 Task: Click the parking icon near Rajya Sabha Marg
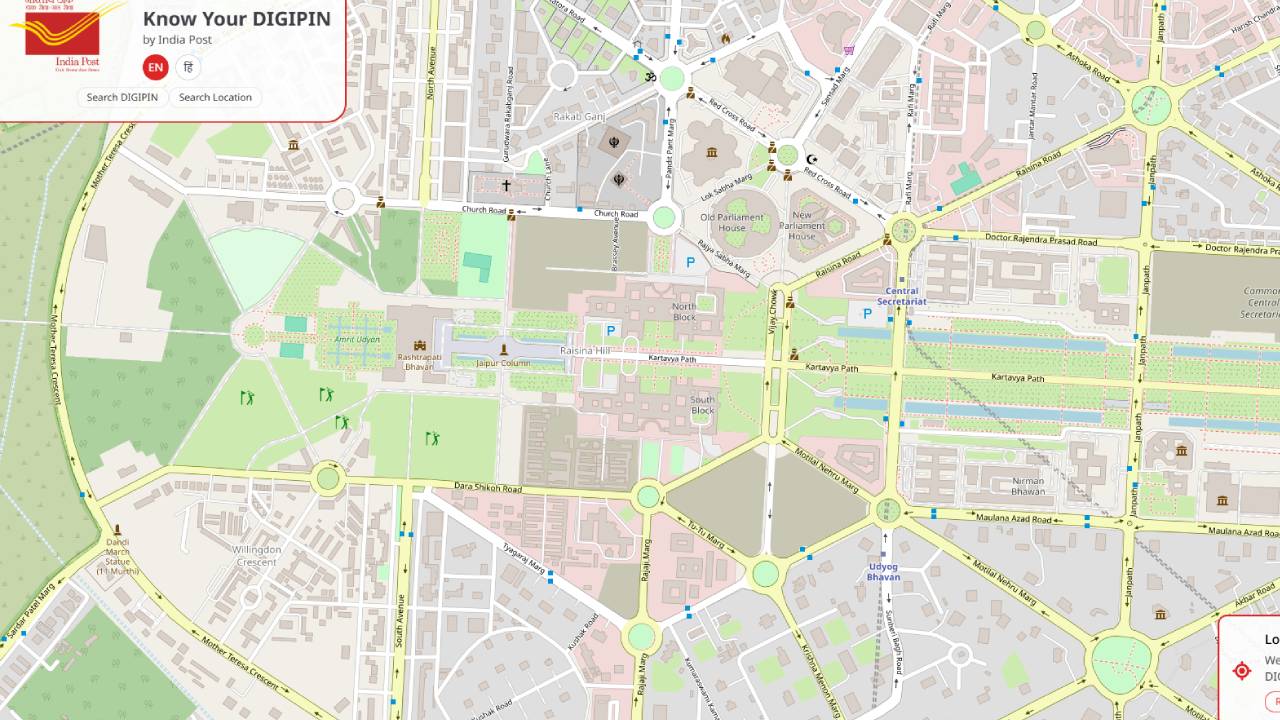(x=689, y=263)
